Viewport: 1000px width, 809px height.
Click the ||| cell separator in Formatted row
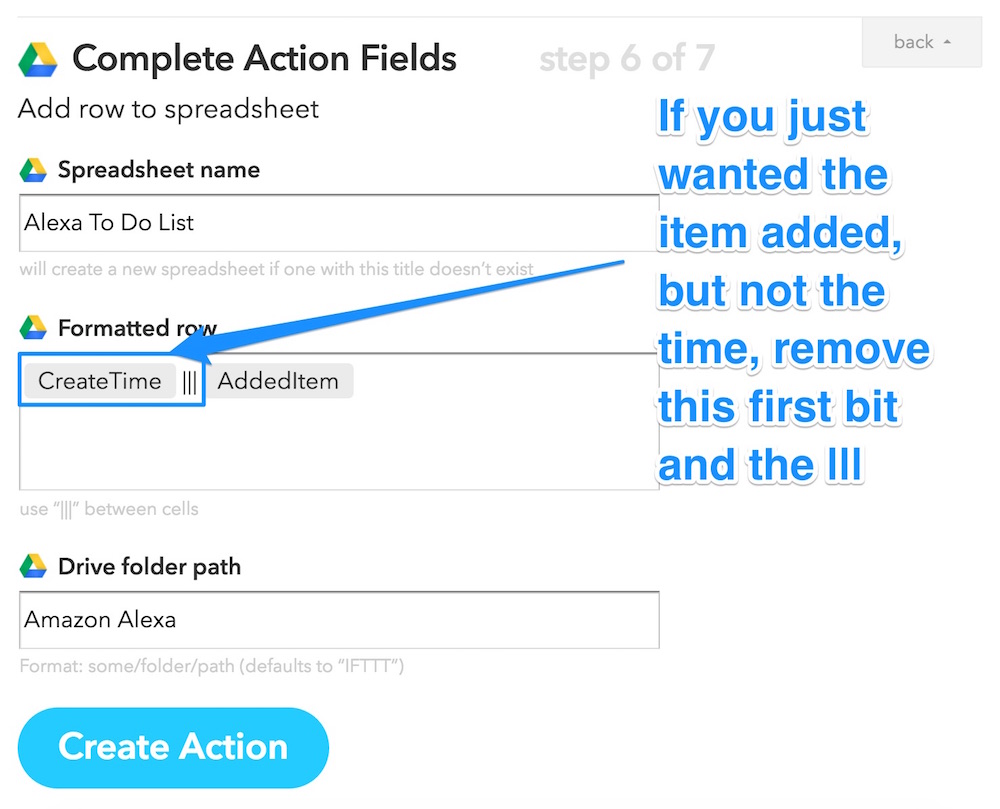coord(190,382)
